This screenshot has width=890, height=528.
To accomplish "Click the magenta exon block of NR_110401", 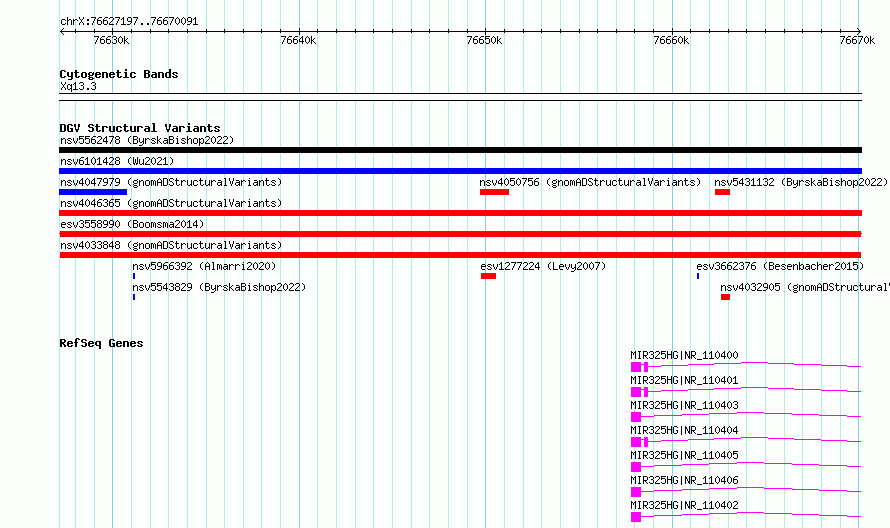I will [x=636, y=392].
